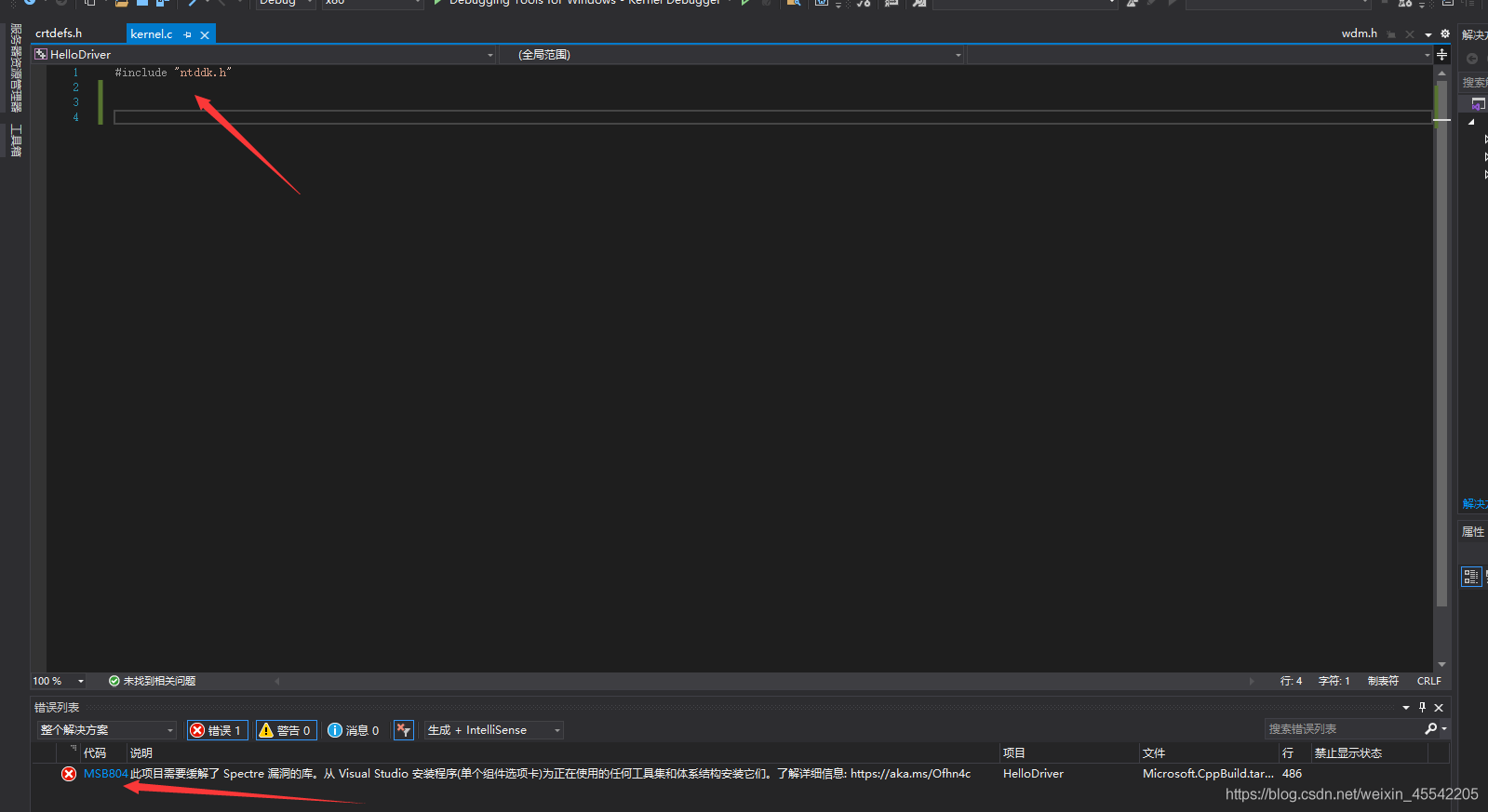
Task: Sort by the 项目 column header
Action: pyautogui.click(x=1013, y=753)
